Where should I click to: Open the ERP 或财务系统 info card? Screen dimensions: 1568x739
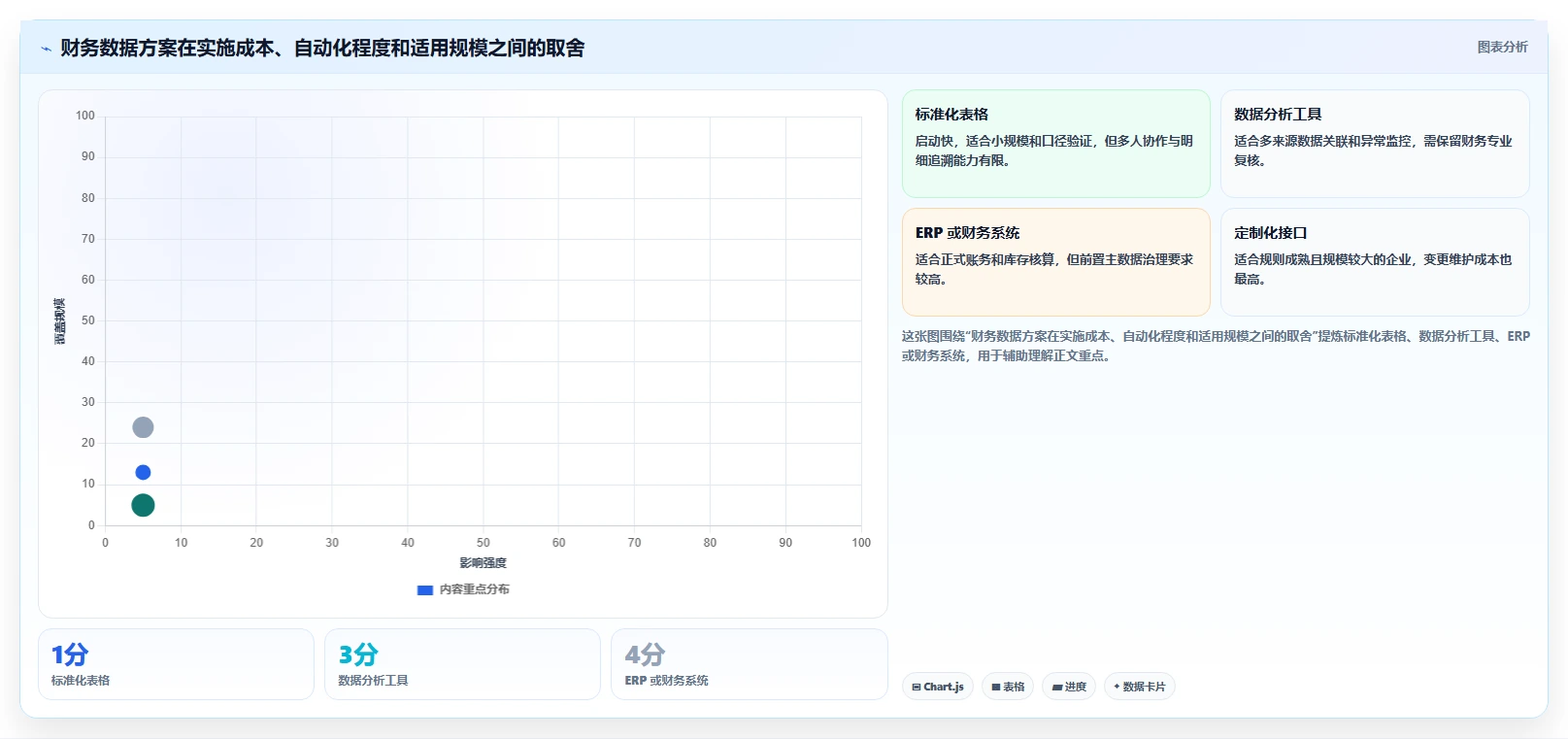[x=1055, y=262]
